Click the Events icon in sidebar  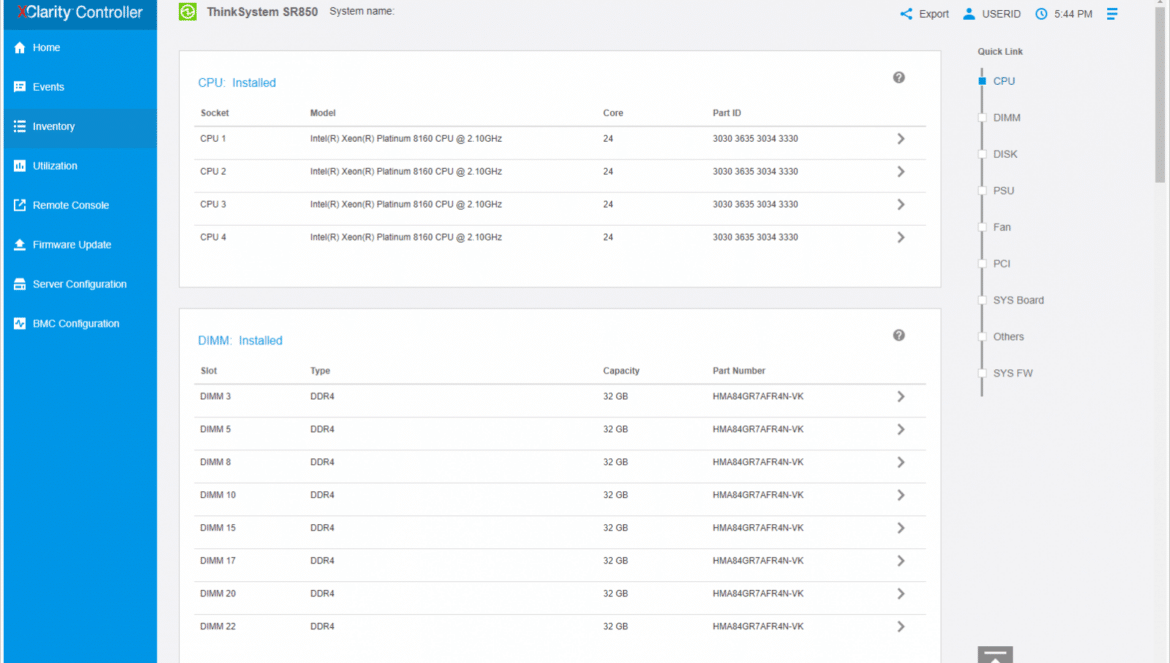pyautogui.click(x=19, y=87)
